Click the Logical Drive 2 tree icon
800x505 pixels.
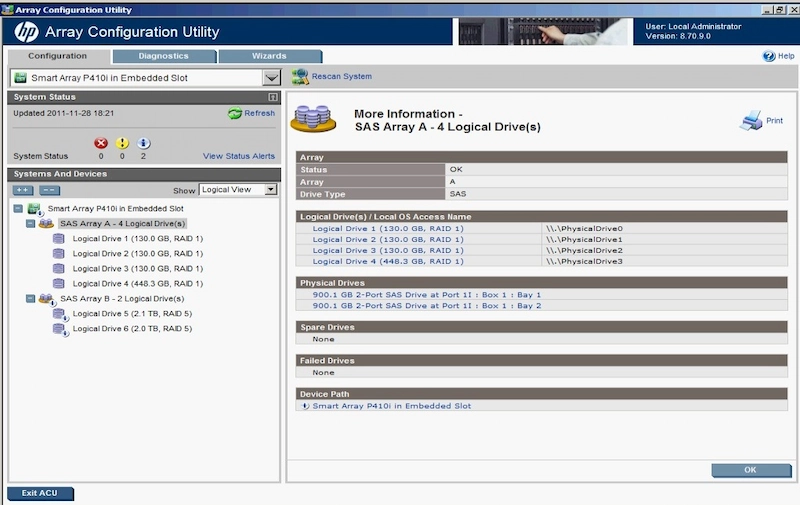[59, 254]
